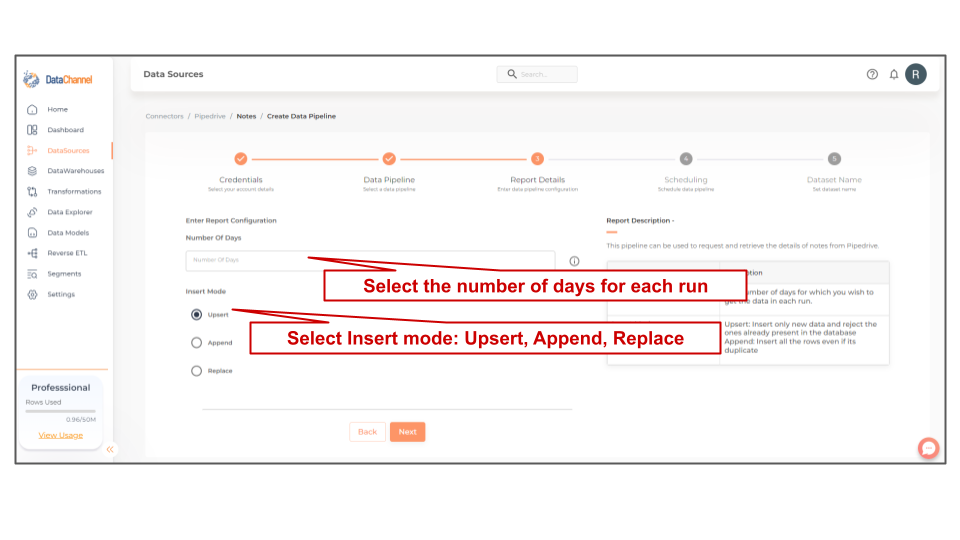Click the Home menu label
This screenshot has height=540, width=960.
point(58,110)
